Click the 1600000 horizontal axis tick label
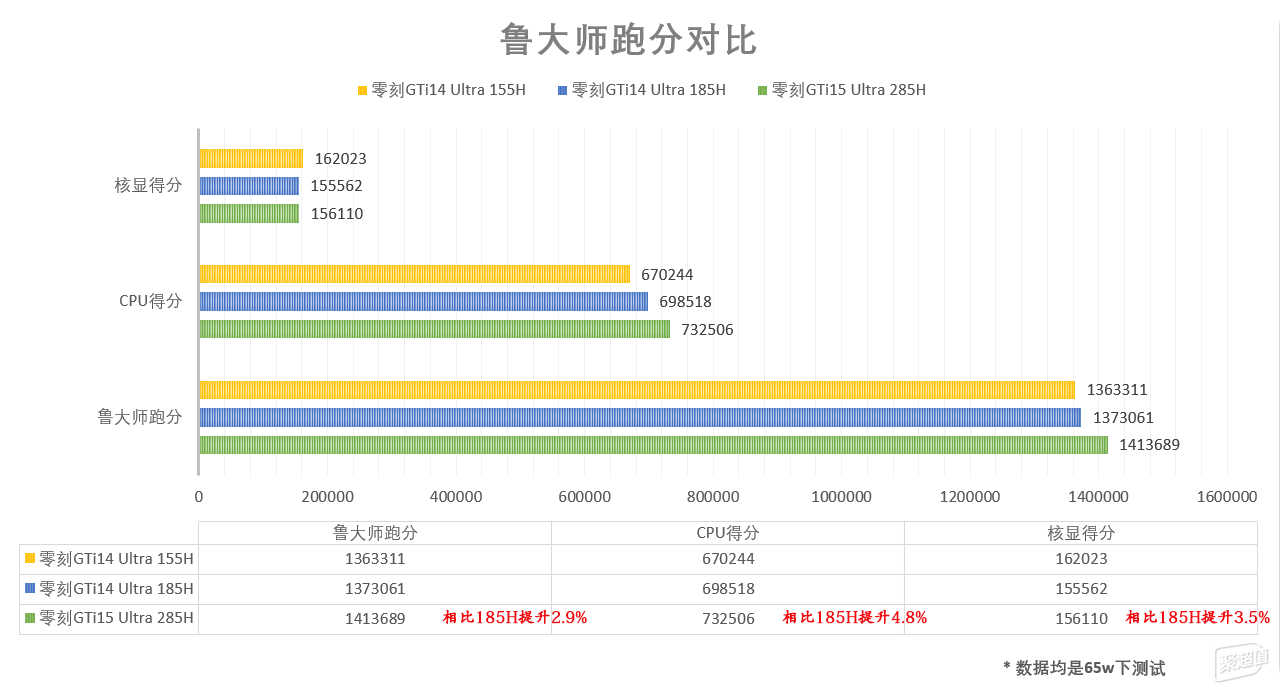1280x693 pixels. pos(1227,496)
